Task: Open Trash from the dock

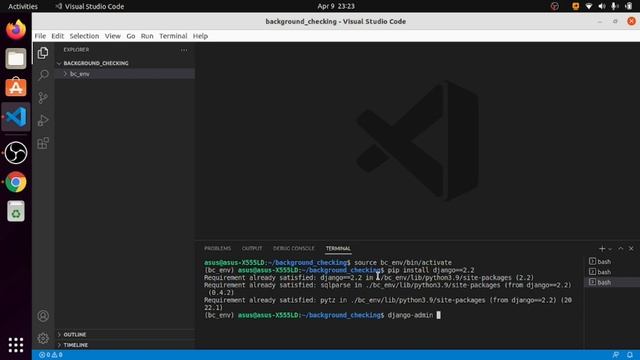Action: pyautogui.click(x=16, y=211)
